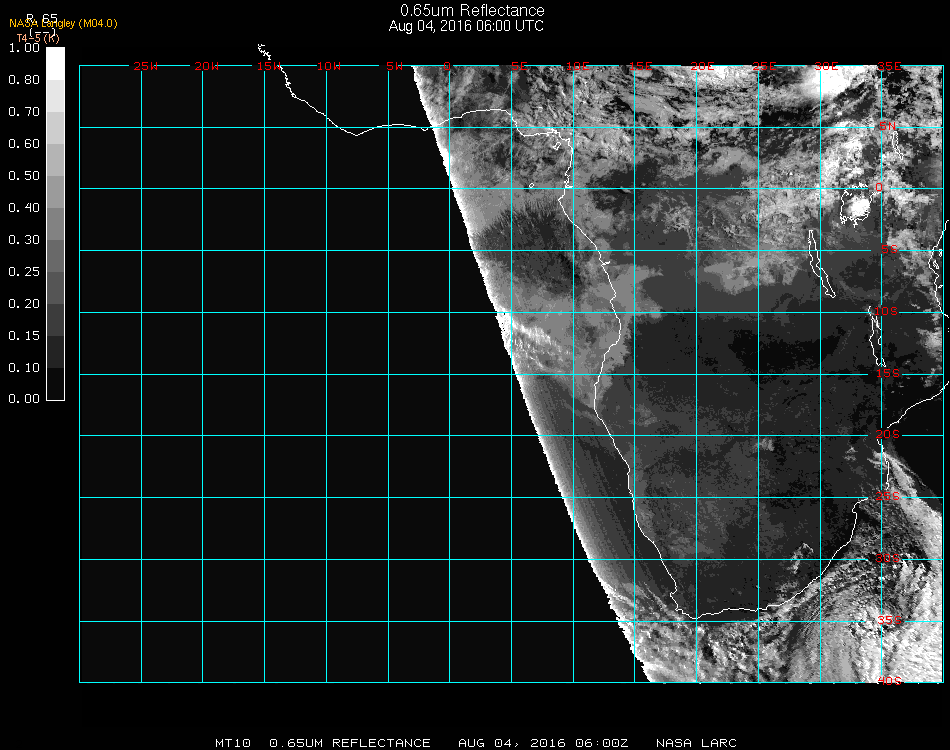Click the "NASA Langley (M04.0)" label
950x750 pixels.
click(x=63, y=24)
